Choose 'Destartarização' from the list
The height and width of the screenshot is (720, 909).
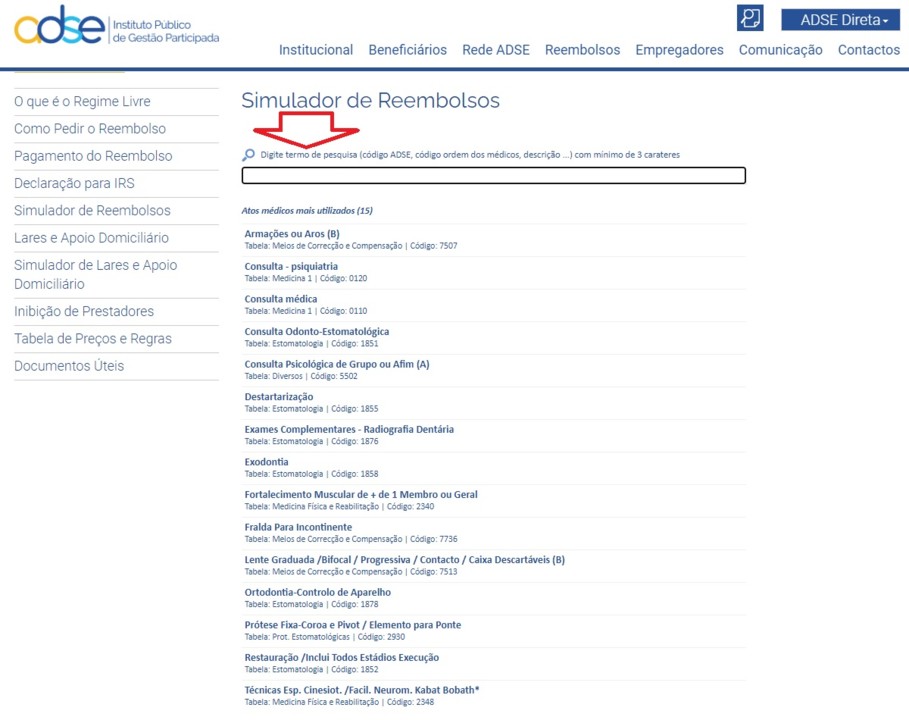[x=279, y=397]
